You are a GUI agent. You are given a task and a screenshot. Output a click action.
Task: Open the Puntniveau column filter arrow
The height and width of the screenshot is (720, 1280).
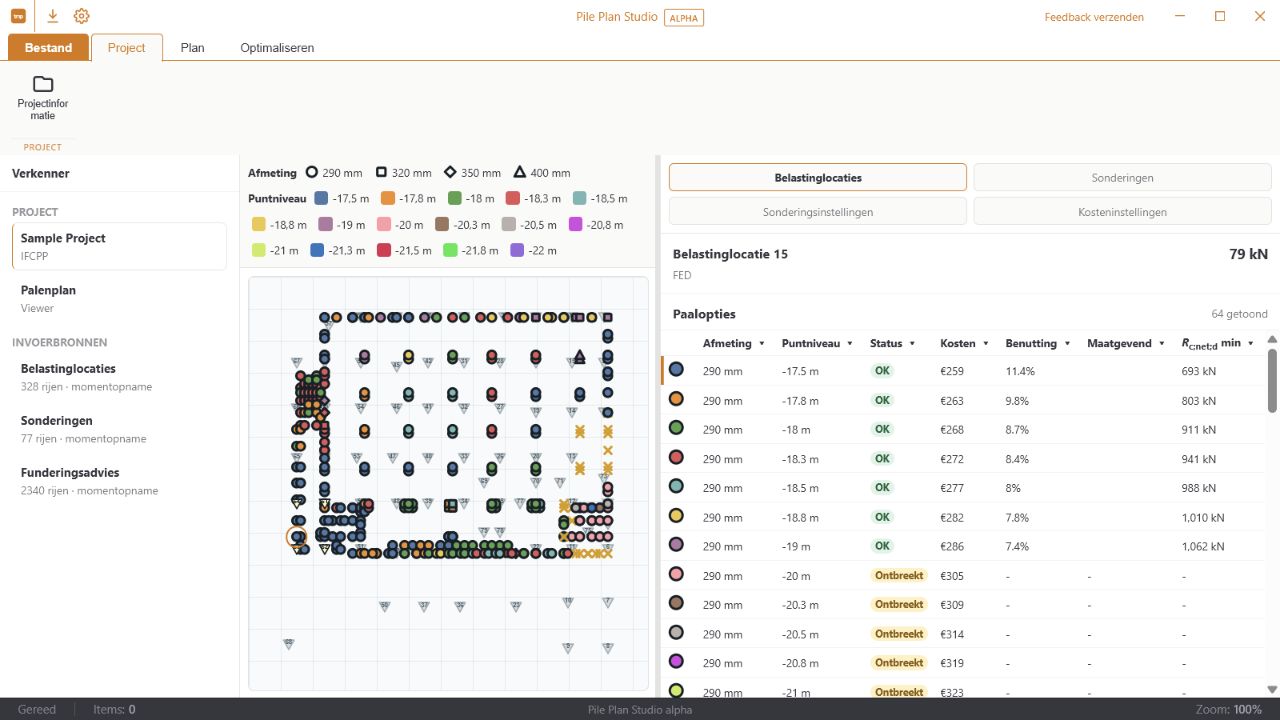coord(850,344)
